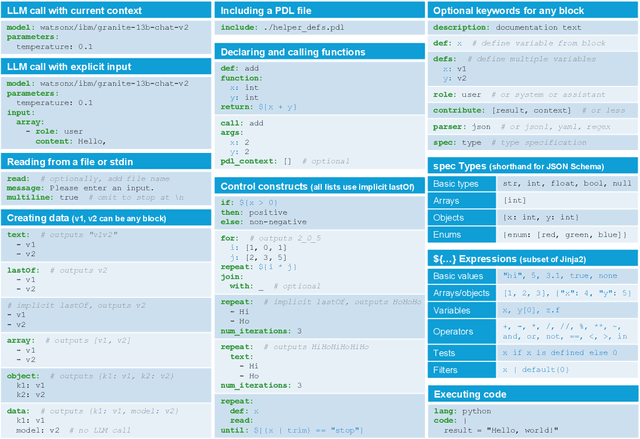Select the 'Declaring and calling functions' header
The height and width of the screenshot is (439, 640).
(294, 51)
